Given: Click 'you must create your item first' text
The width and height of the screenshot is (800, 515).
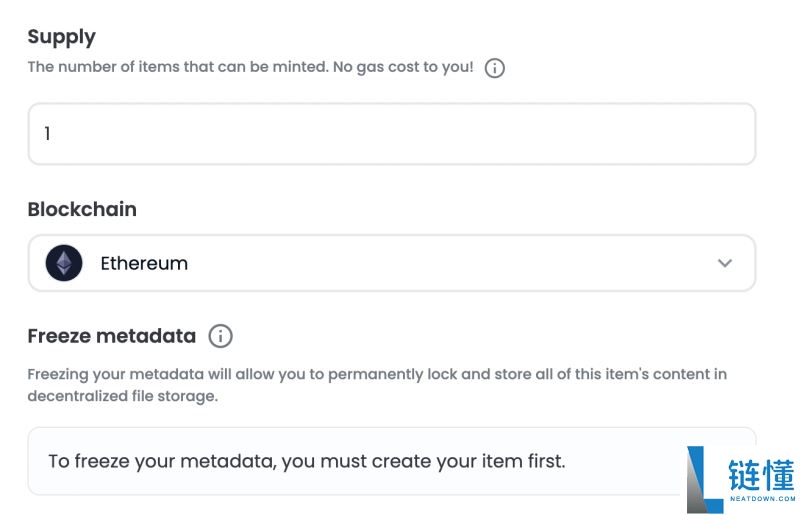Looking at the screenshot, I should click(x=423, y=461).
